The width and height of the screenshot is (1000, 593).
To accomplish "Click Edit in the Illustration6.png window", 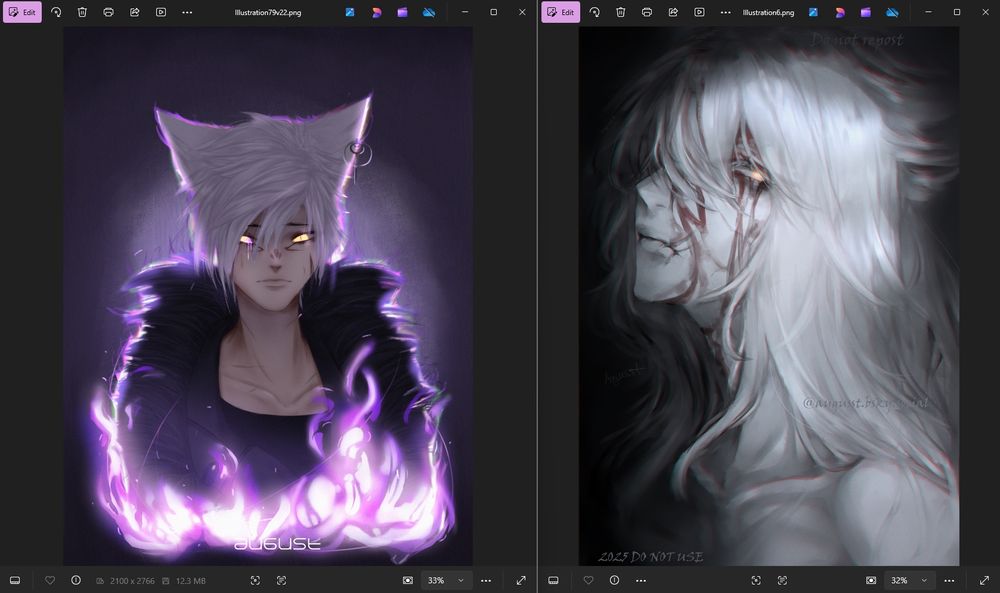I will [561, 12].
